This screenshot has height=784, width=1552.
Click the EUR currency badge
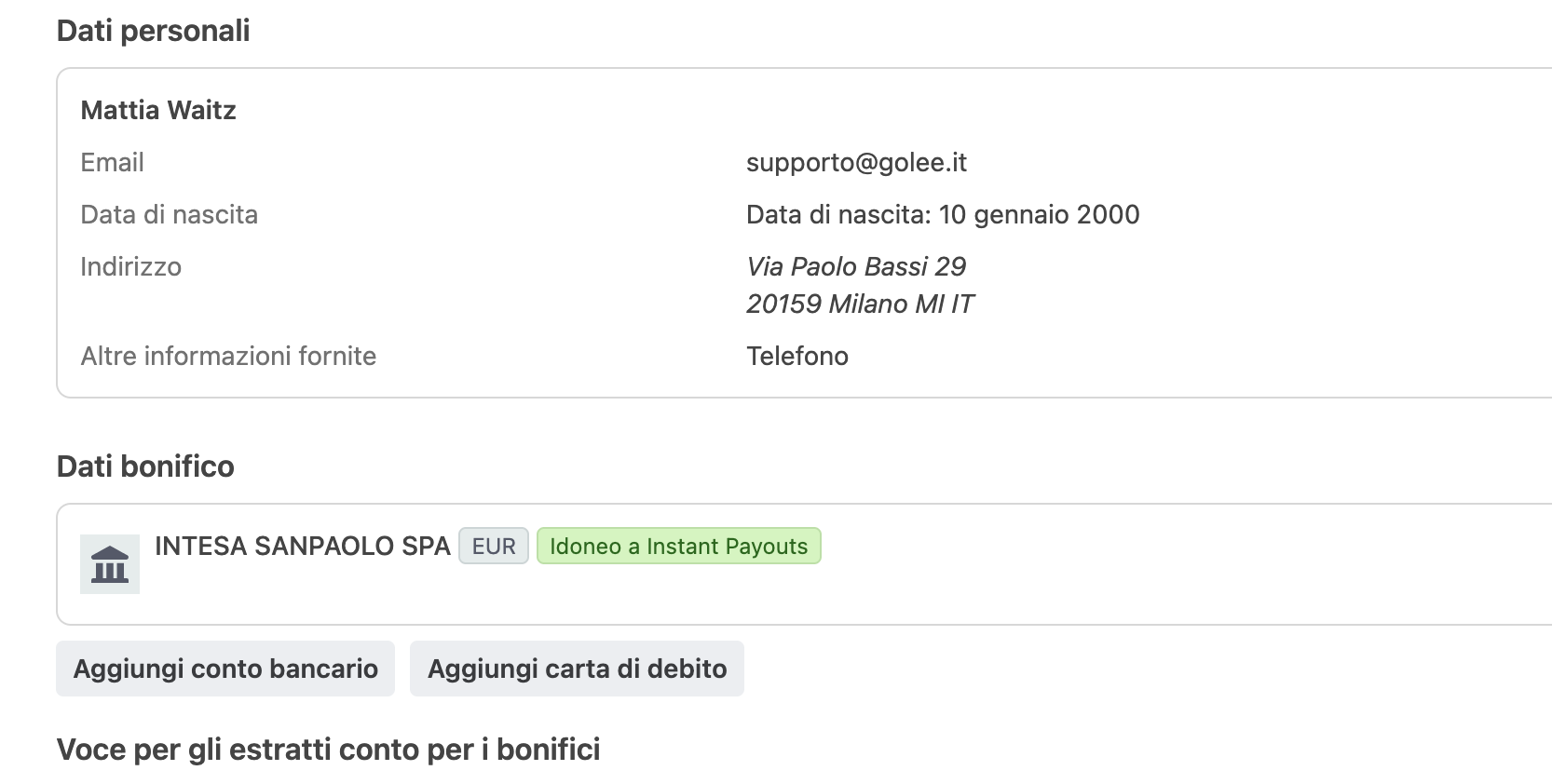coord(493,547)
